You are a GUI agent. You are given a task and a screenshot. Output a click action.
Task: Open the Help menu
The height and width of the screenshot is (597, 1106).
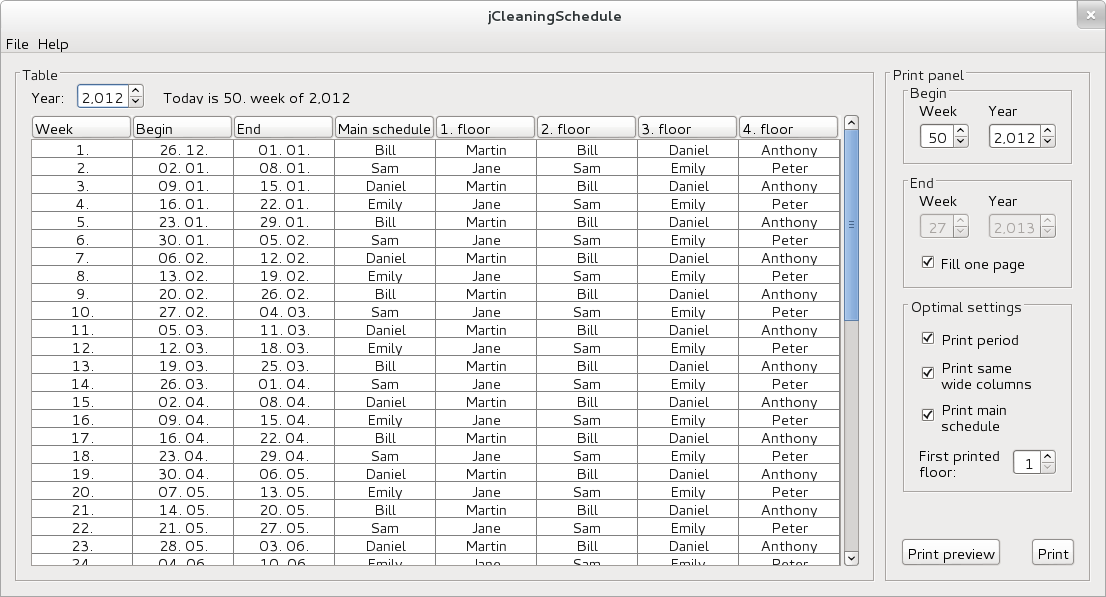53,44
